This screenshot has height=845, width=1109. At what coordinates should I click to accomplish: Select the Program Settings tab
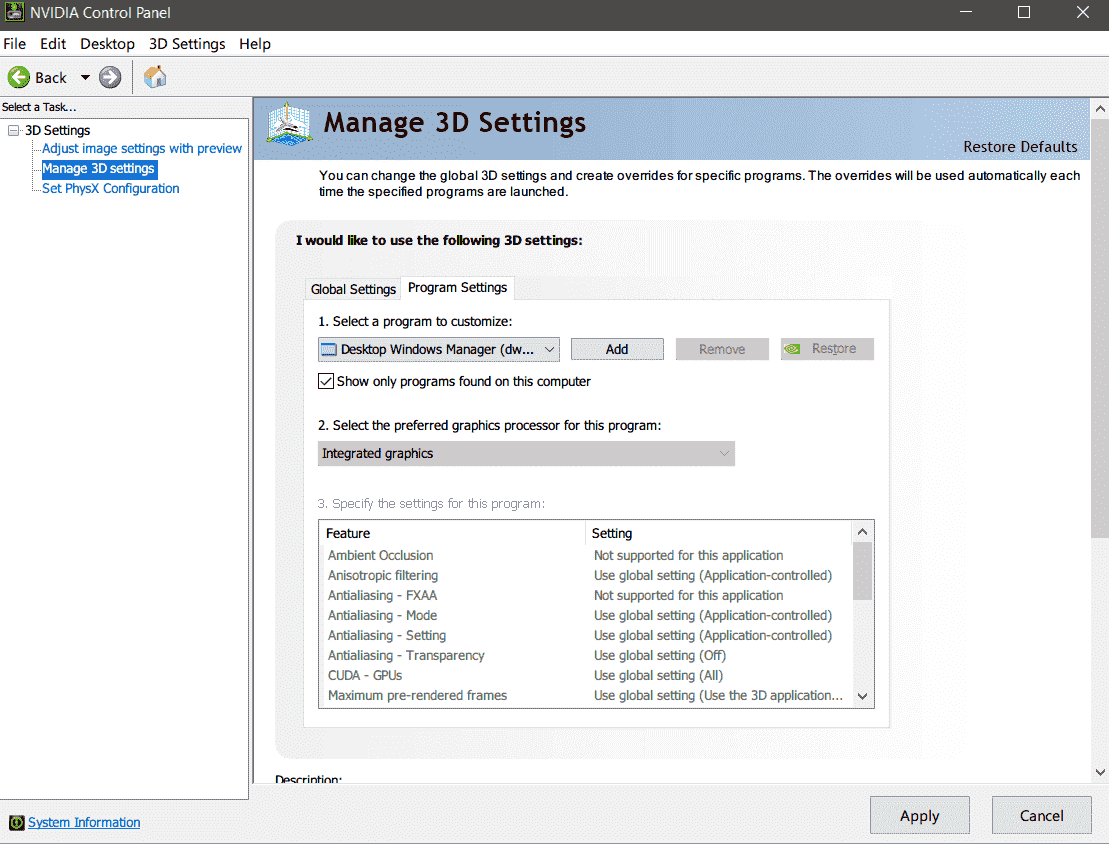click(458, 288)
